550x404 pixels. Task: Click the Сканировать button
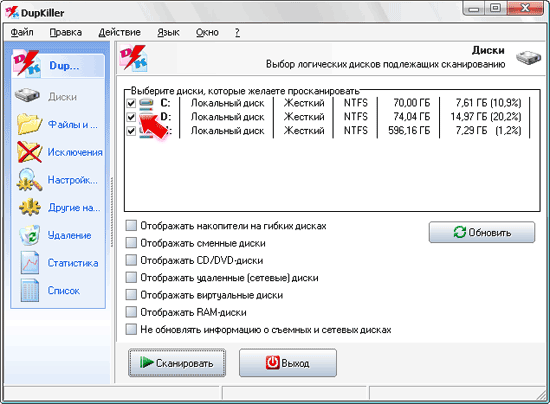coord(177,363)
